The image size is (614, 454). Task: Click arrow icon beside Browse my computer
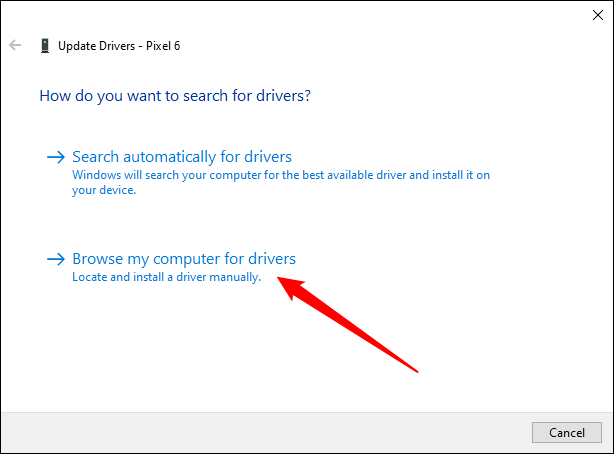point(56,259)
